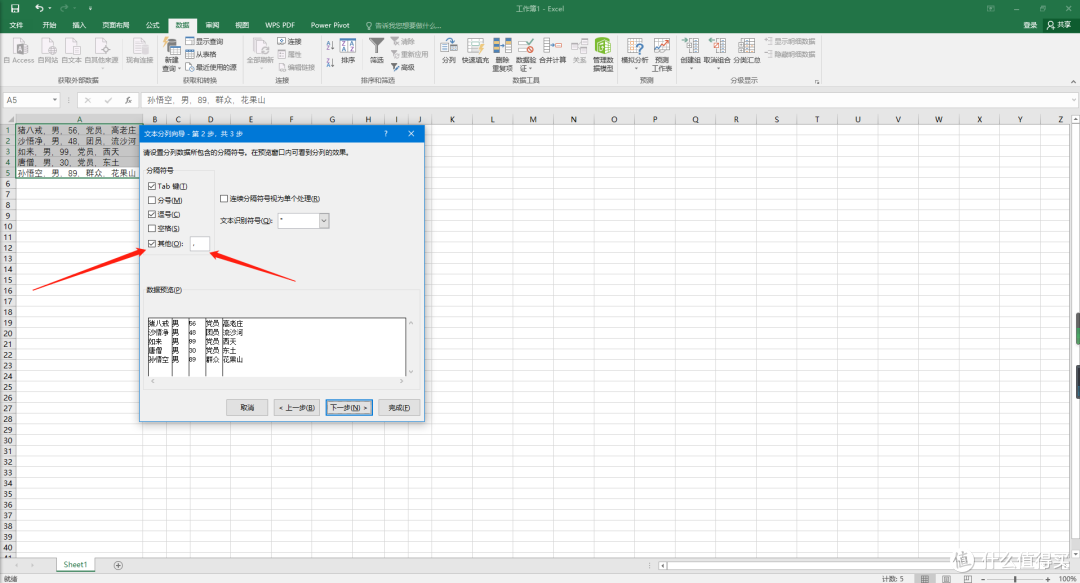This screenshot has width=1080, height=583.
Task: Click Sort A to Z ascending icon
Action: click(x=330, y=45)
